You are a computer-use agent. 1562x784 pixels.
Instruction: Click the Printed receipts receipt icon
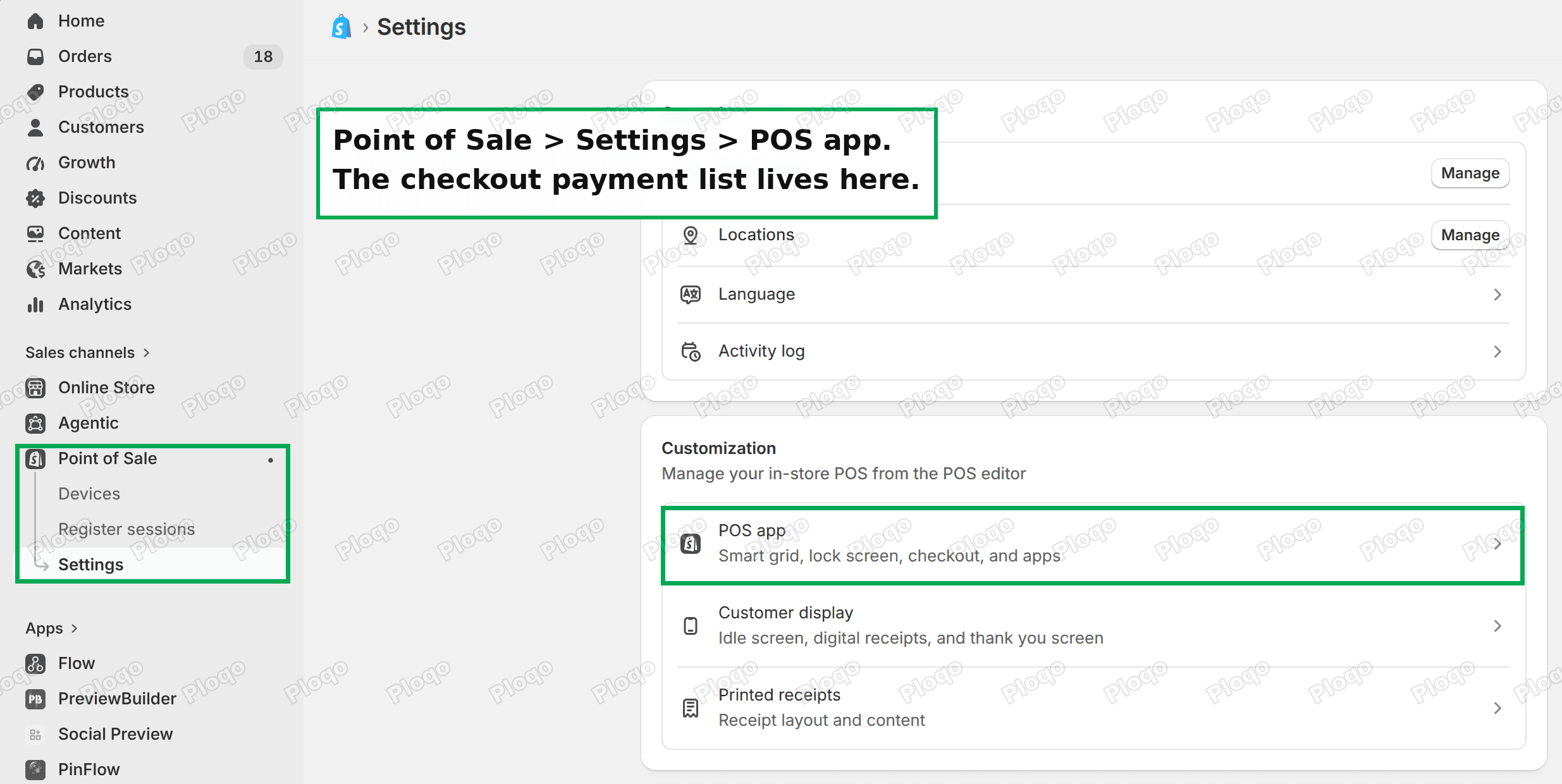691,708
